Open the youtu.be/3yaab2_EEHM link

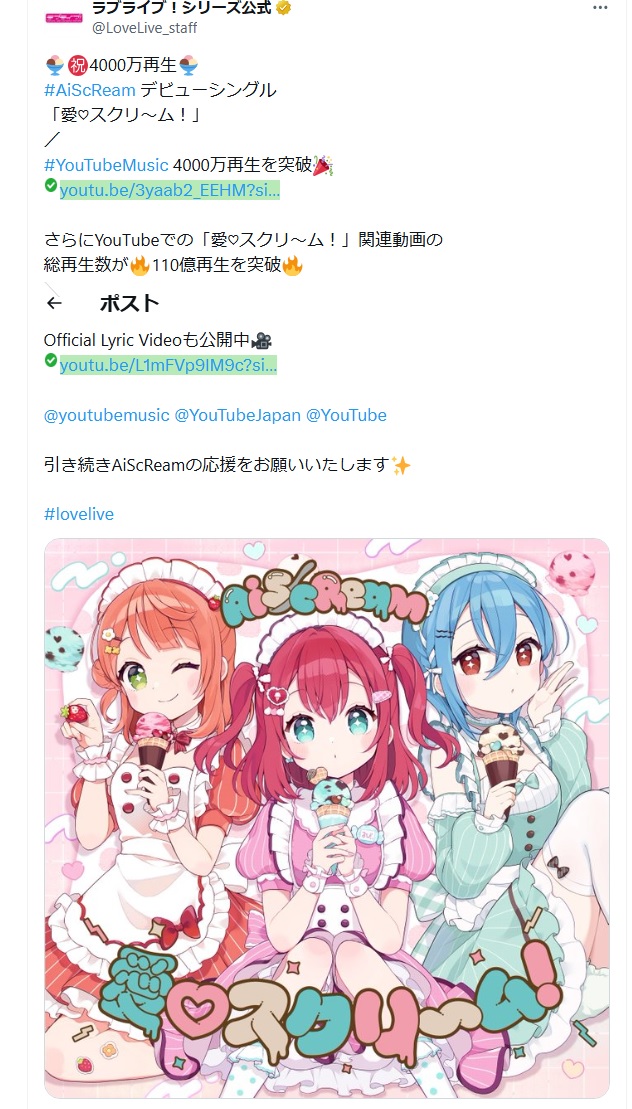click(170, 190)
